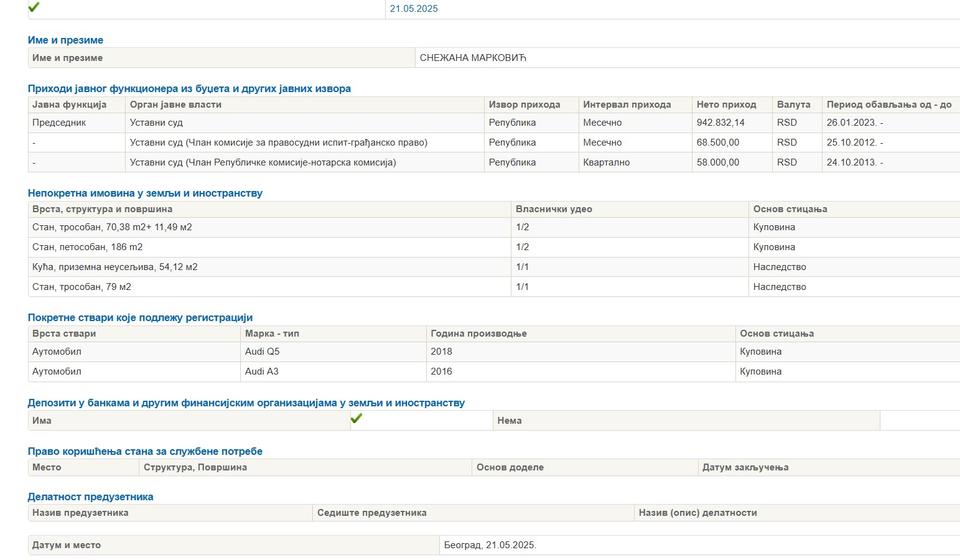Click the Власнички удео column header
This screenshot has width=960, height=560.
553,209
